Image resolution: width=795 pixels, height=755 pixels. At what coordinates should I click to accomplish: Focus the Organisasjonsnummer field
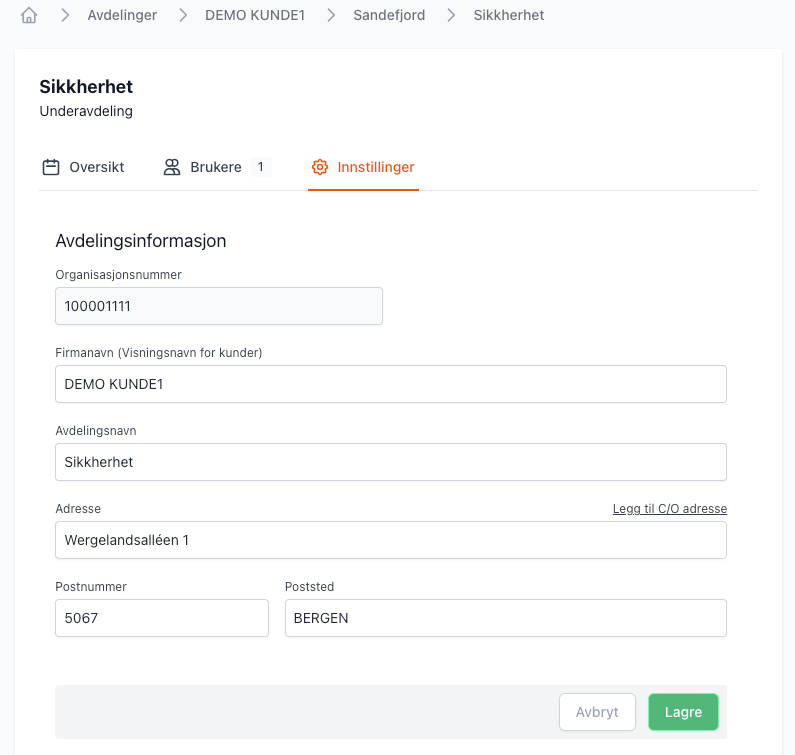(219, 307)
